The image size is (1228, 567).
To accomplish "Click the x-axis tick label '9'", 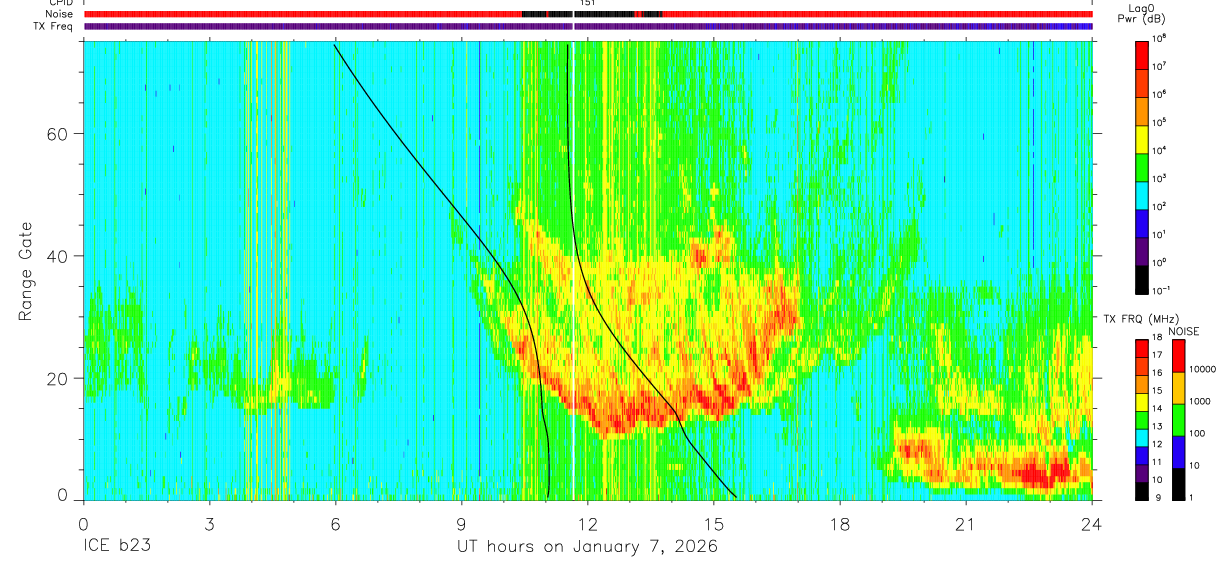I will click(461, 524).
